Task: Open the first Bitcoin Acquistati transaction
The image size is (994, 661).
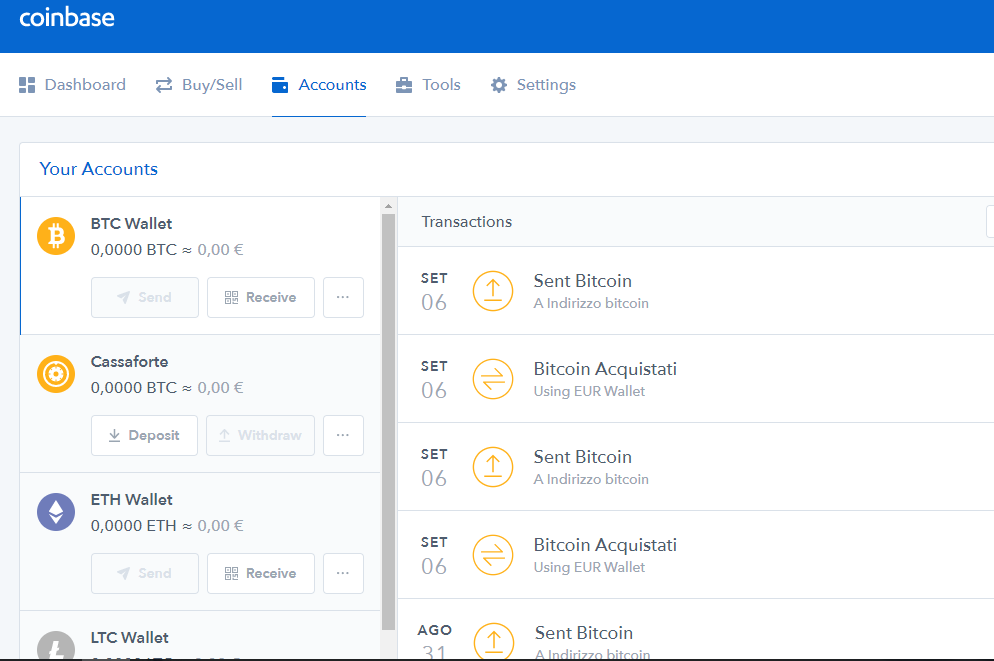Action: (x=695, y=379)
